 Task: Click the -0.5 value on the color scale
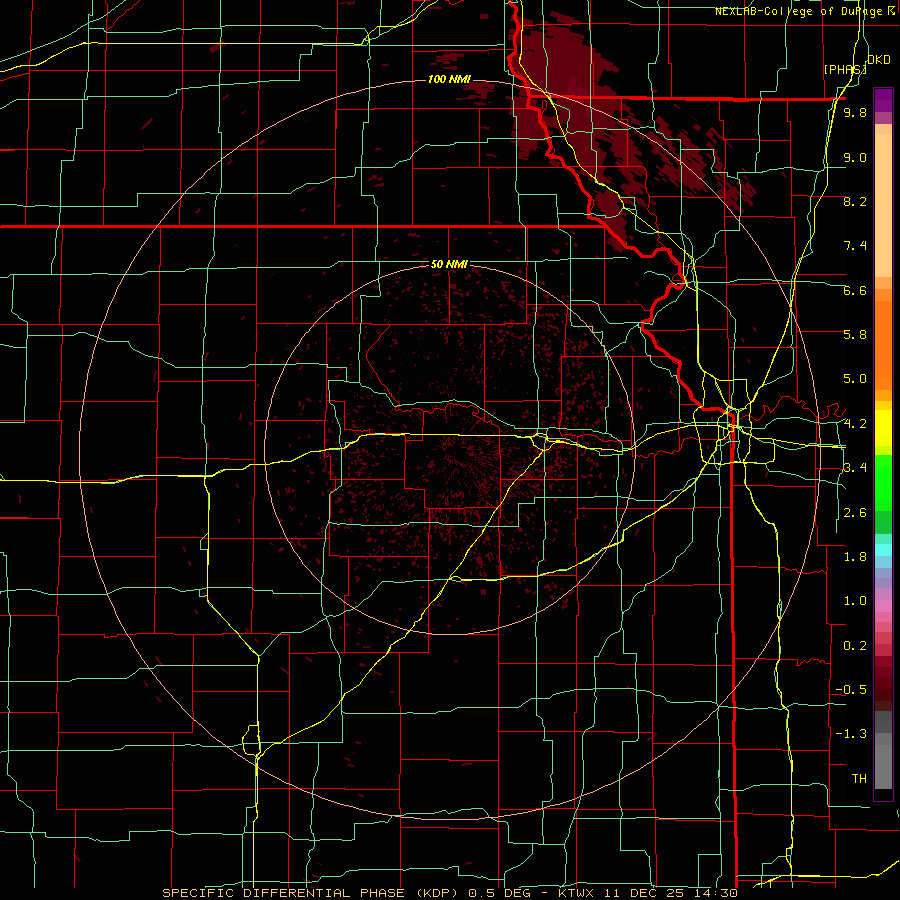coord(851,690)
